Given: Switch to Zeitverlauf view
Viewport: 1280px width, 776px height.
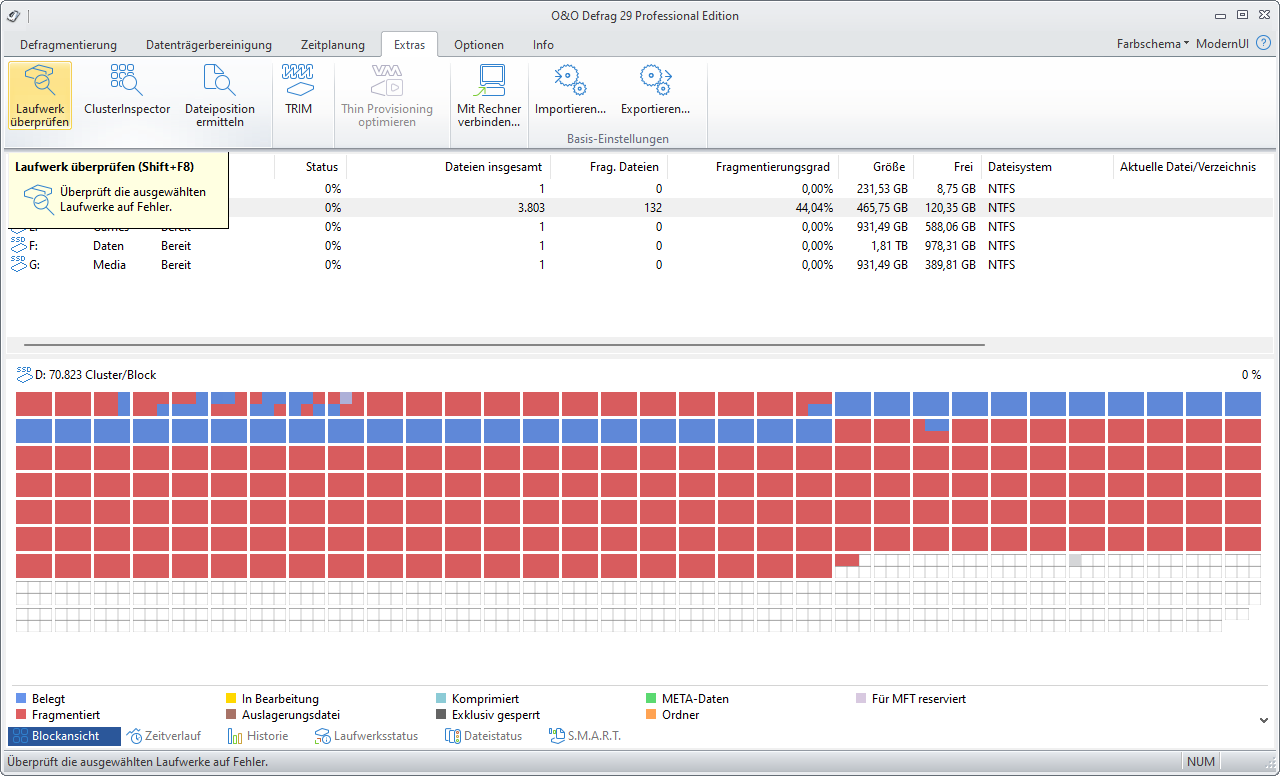Looking at the screenshot, I should 164,736.
